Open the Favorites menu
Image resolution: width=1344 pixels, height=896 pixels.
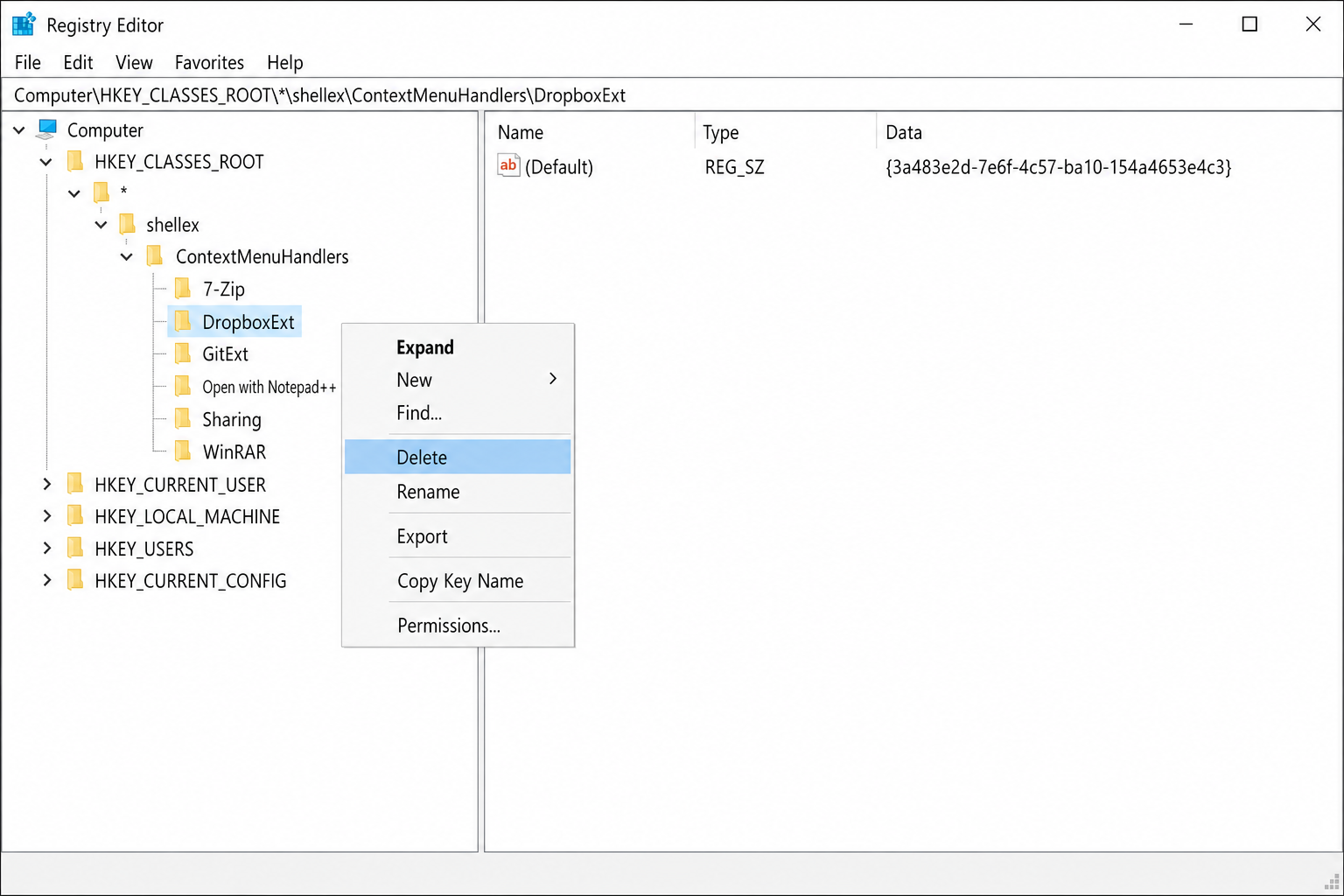209,62
